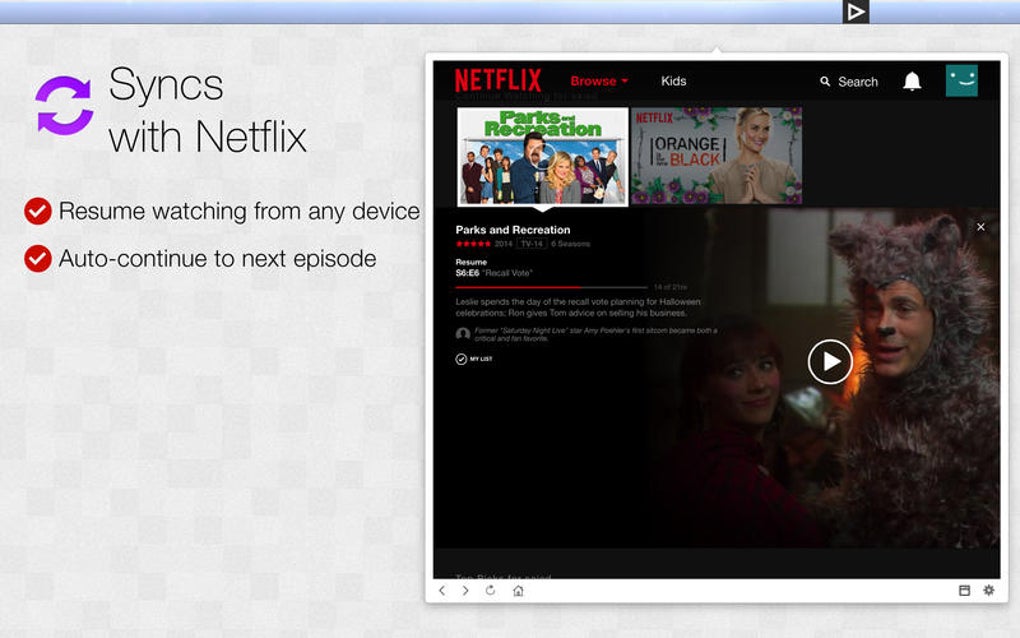Click the TV-14 rating badge
The image size is (1020, 638).
click(532, 244)
